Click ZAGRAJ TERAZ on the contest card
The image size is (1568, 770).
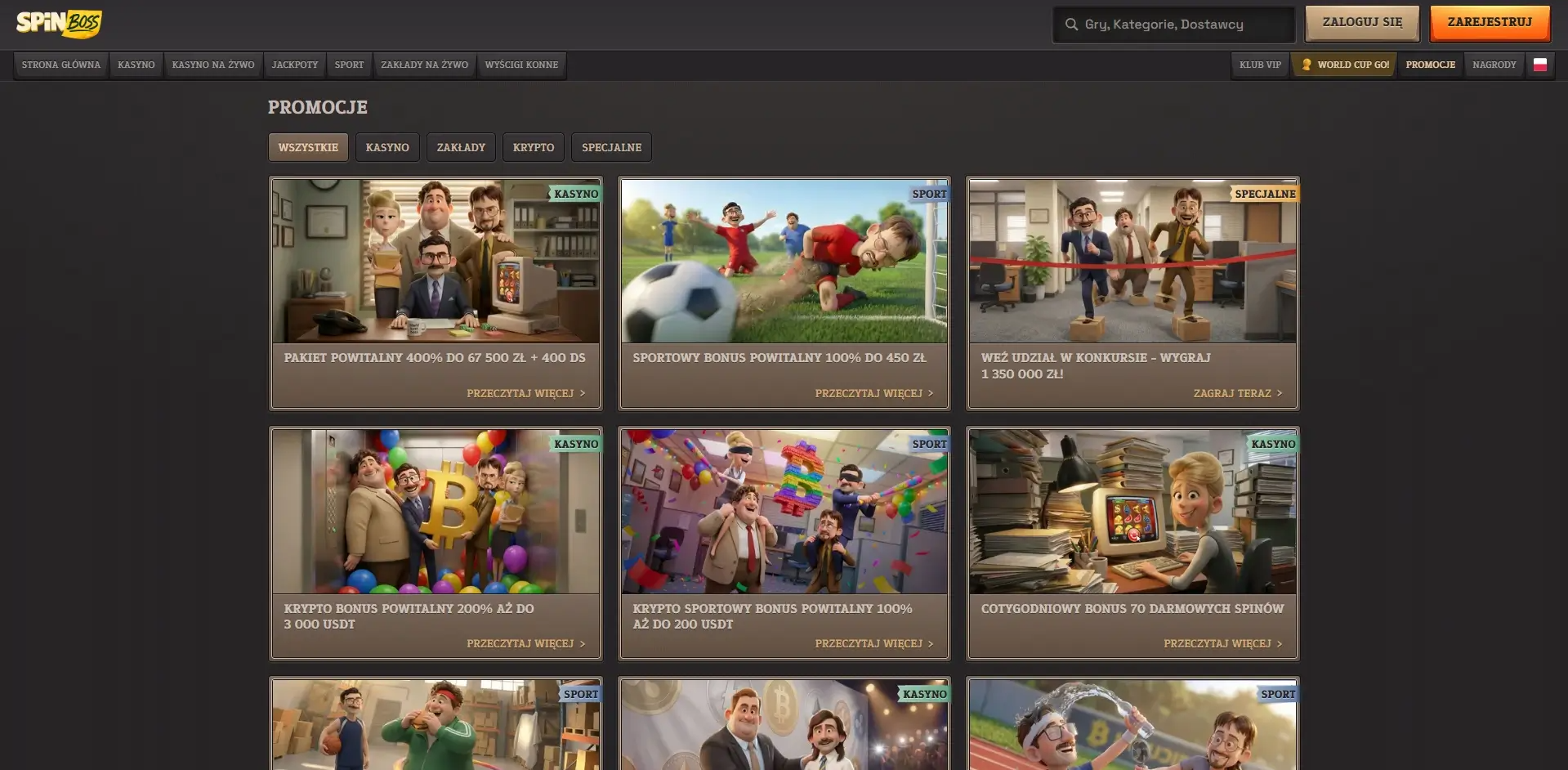(x=1238, y=393)
